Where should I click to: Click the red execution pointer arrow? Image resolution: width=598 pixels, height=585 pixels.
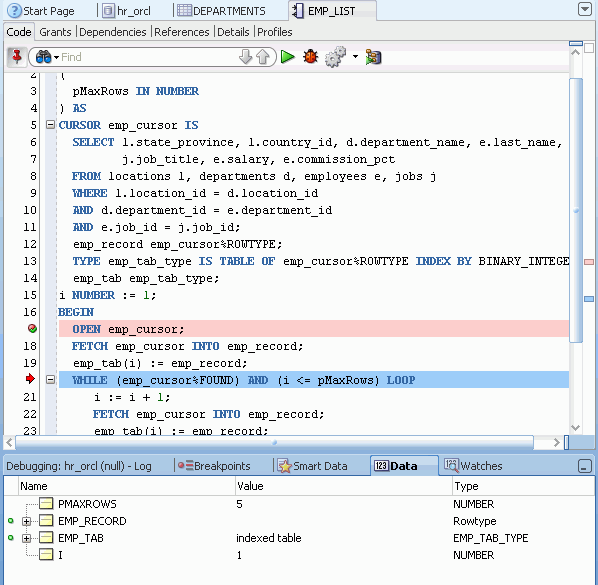click(x=30, y=379)
